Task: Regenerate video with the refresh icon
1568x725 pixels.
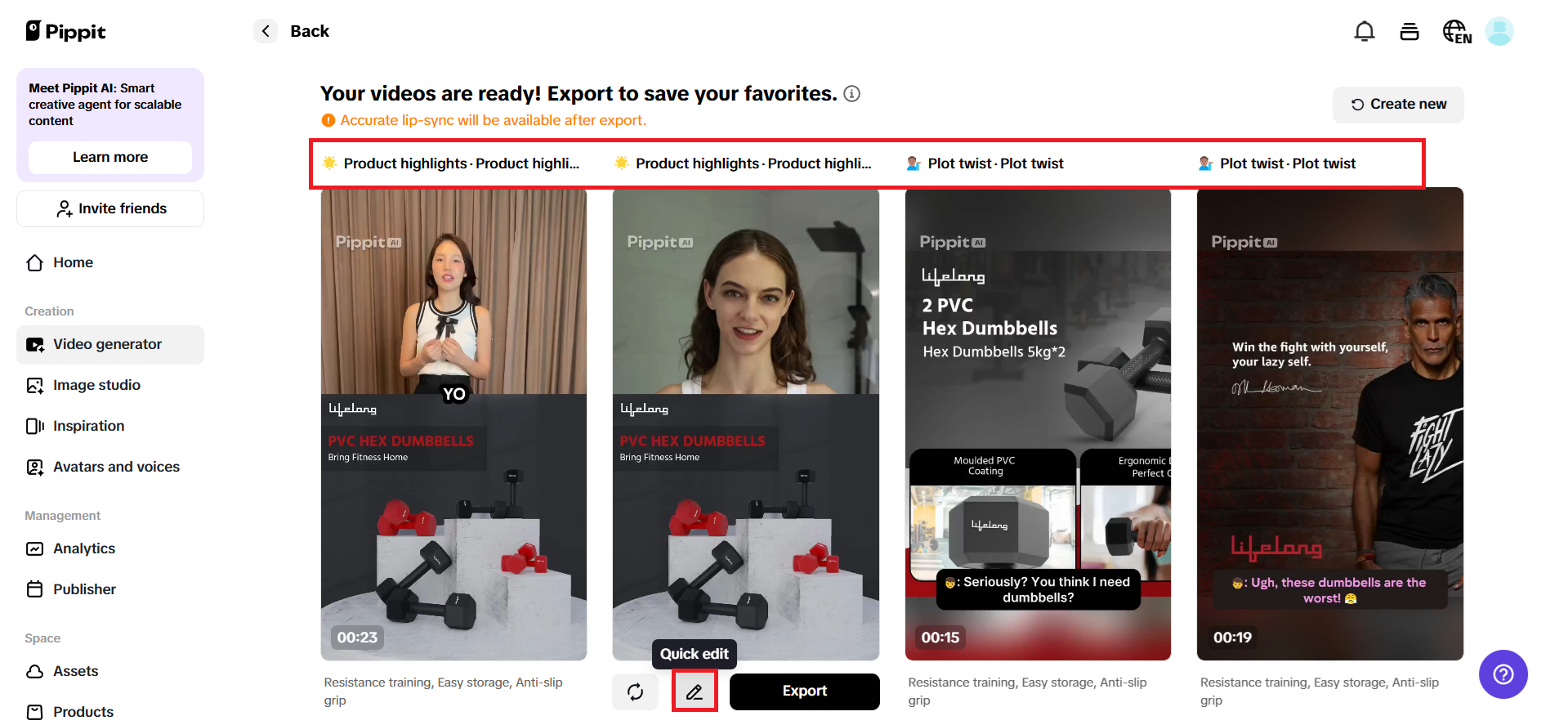Action: [x=635, y=691]
